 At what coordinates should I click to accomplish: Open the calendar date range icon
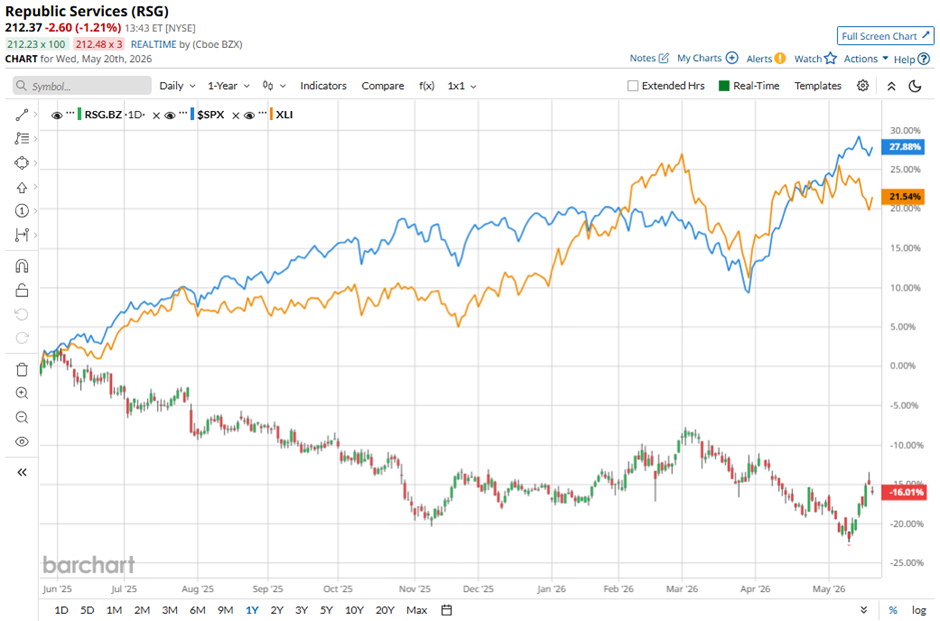(x=447, y=610)
